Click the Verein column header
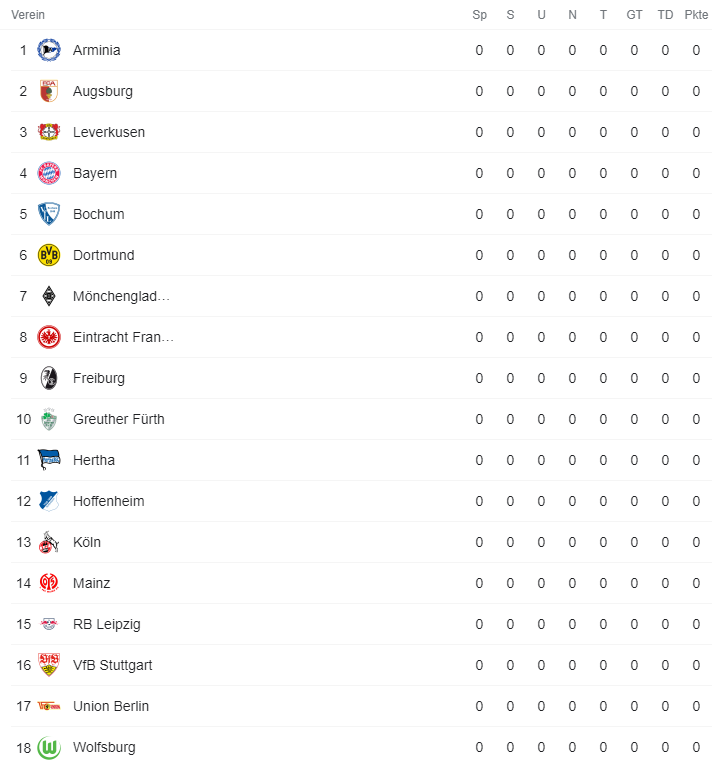 [x=28, y=15]
